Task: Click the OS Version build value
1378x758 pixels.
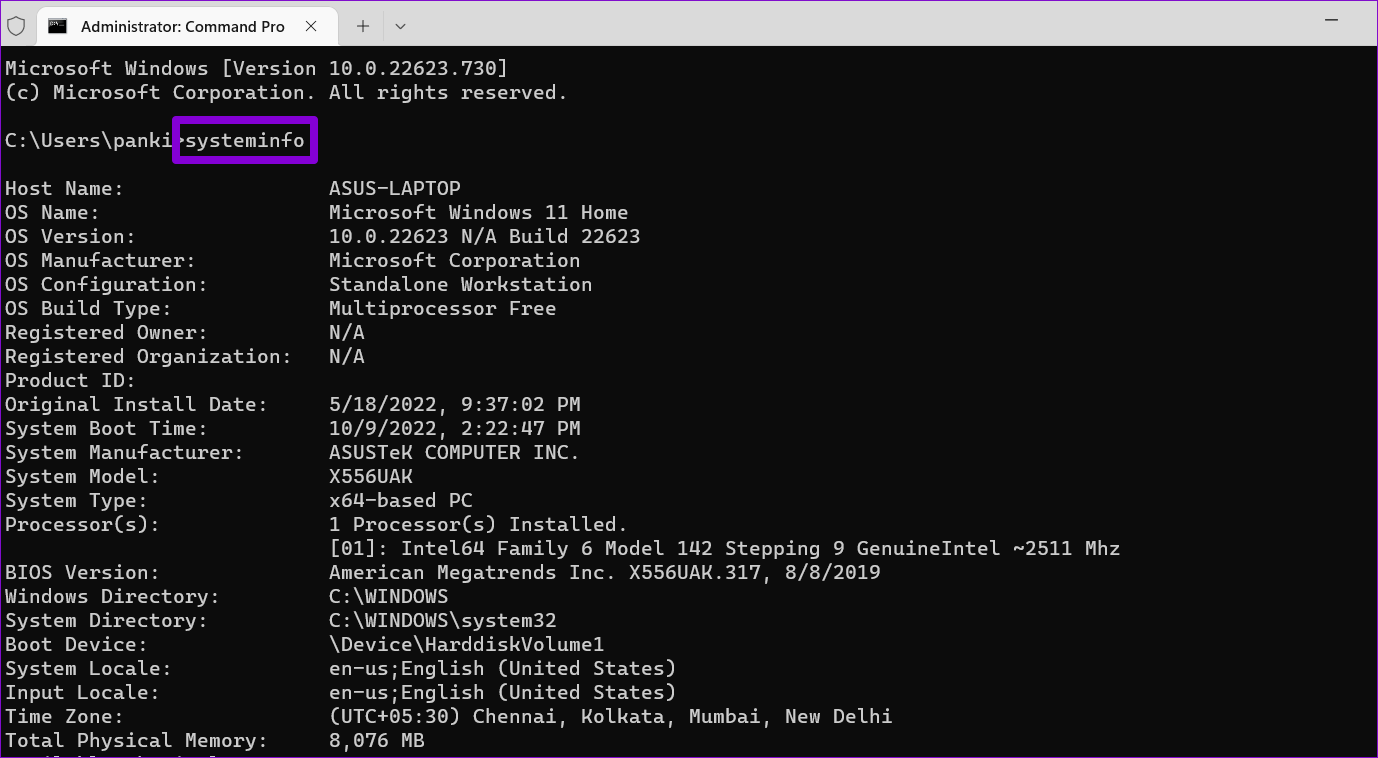Action: 484,236
